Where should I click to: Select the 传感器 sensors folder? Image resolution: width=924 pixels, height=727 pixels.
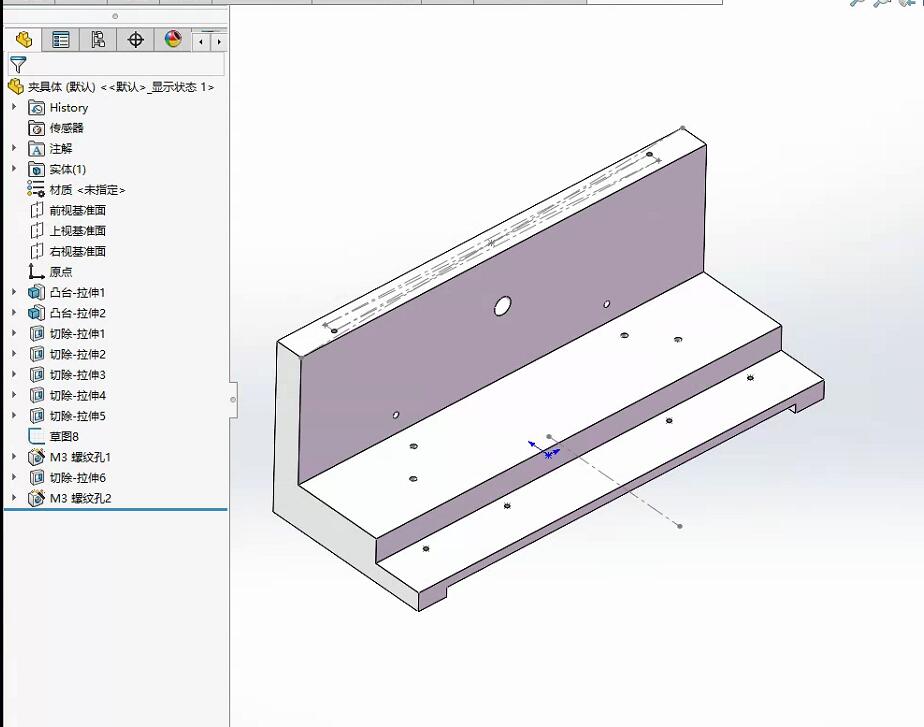coord(66,127)
